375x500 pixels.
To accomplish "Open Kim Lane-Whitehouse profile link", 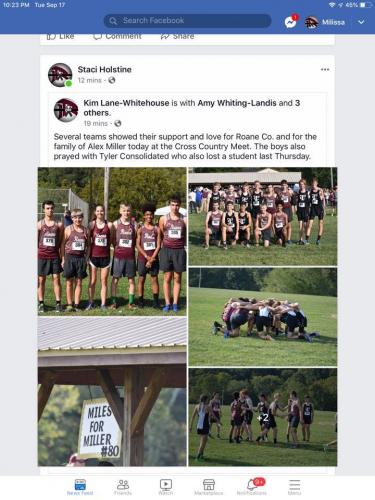I will click(126, 103).
